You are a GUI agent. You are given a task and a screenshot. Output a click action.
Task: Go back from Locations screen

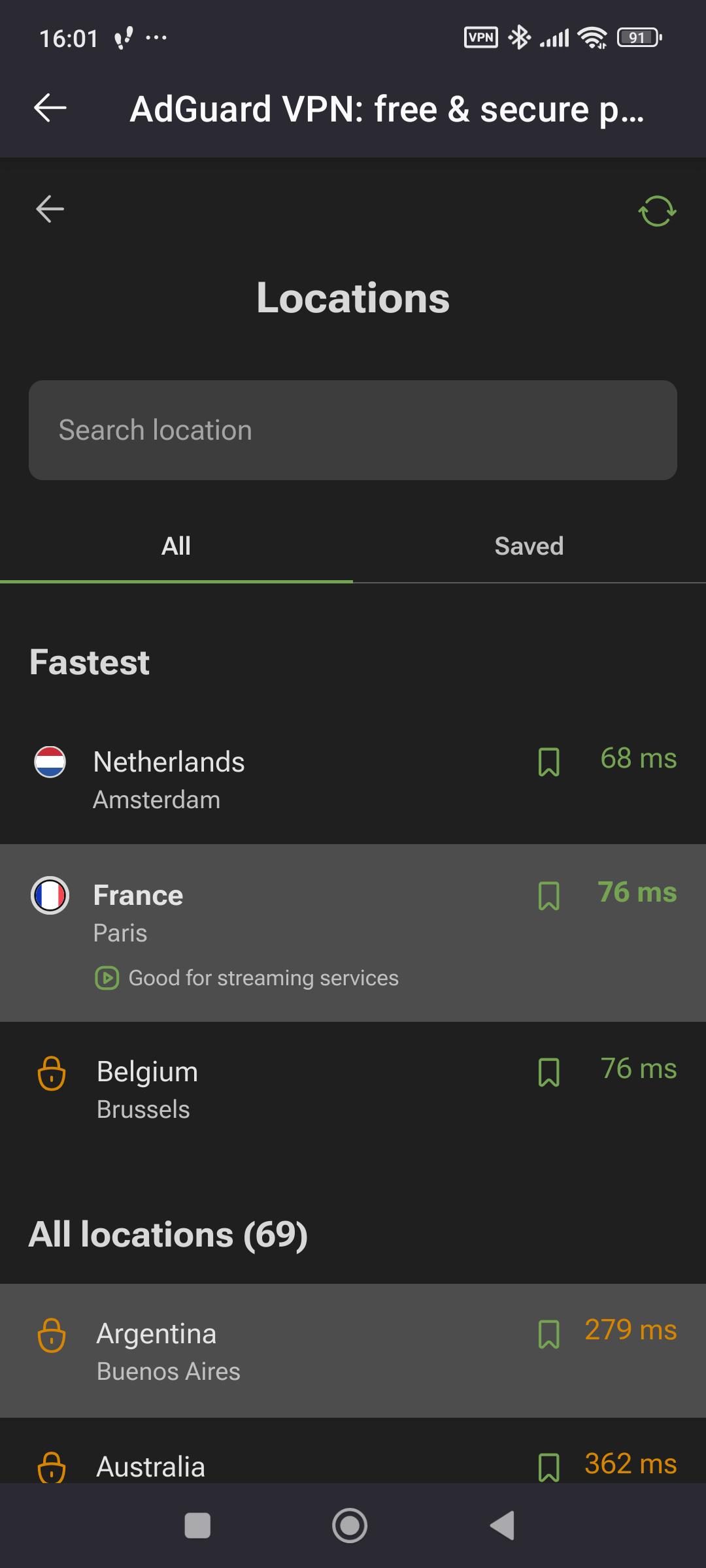(x=50, y=209)
